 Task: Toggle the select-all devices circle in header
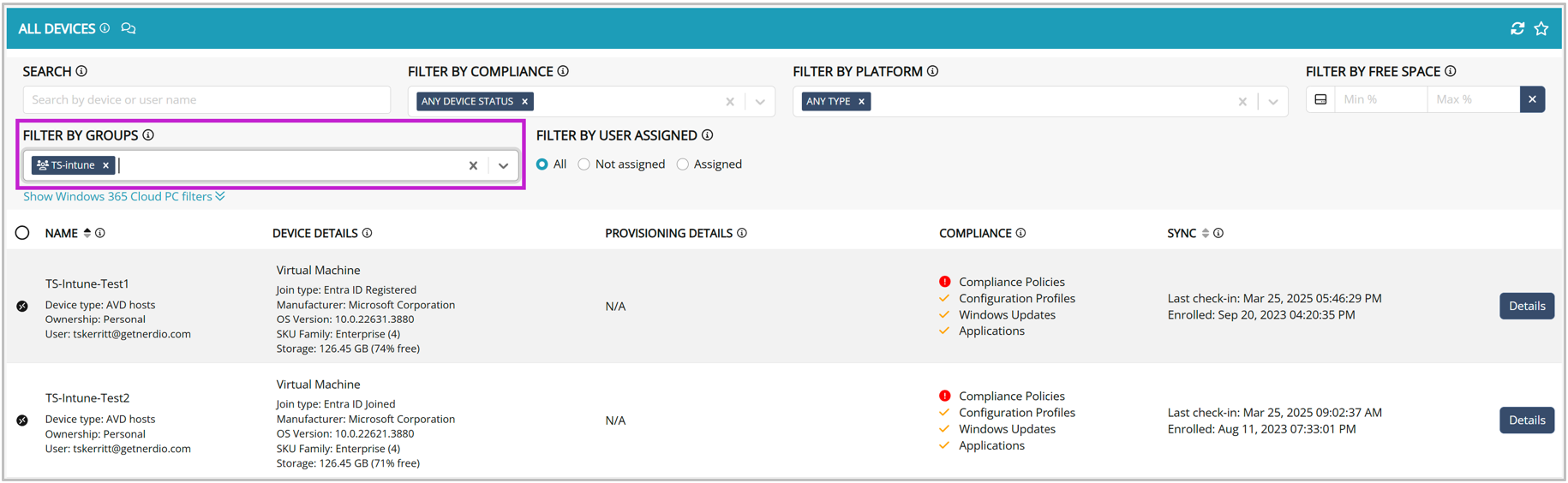click(22, 233)
